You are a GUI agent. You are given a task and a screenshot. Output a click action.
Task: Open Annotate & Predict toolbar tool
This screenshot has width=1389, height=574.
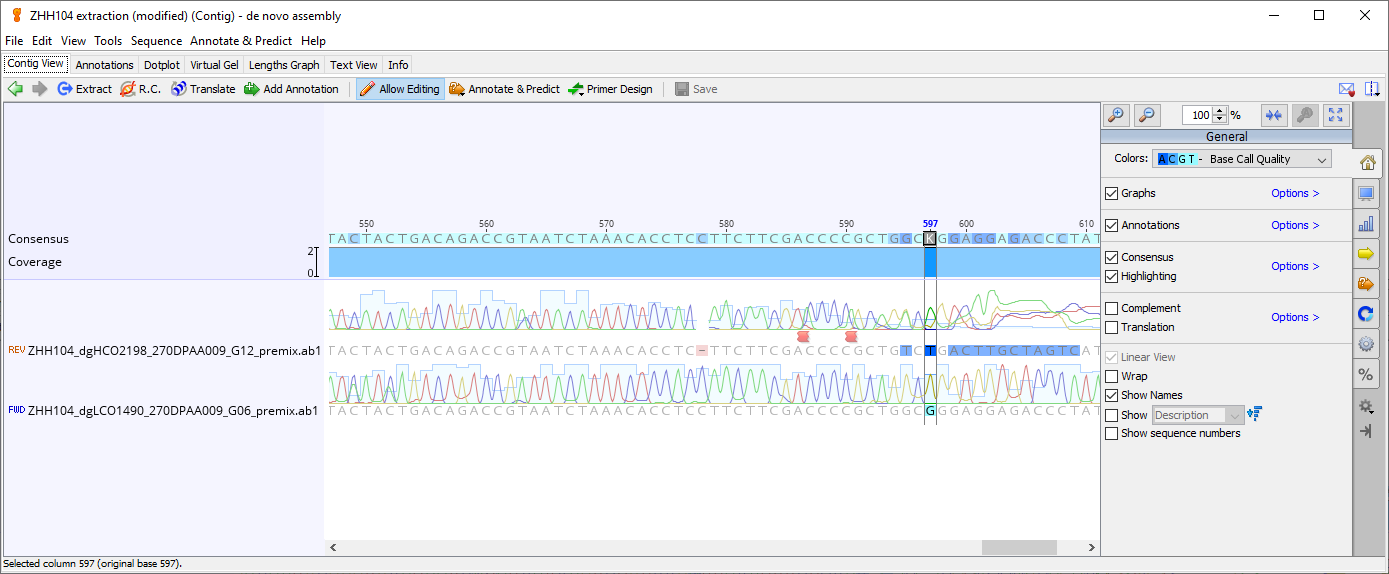click(504, 89)
